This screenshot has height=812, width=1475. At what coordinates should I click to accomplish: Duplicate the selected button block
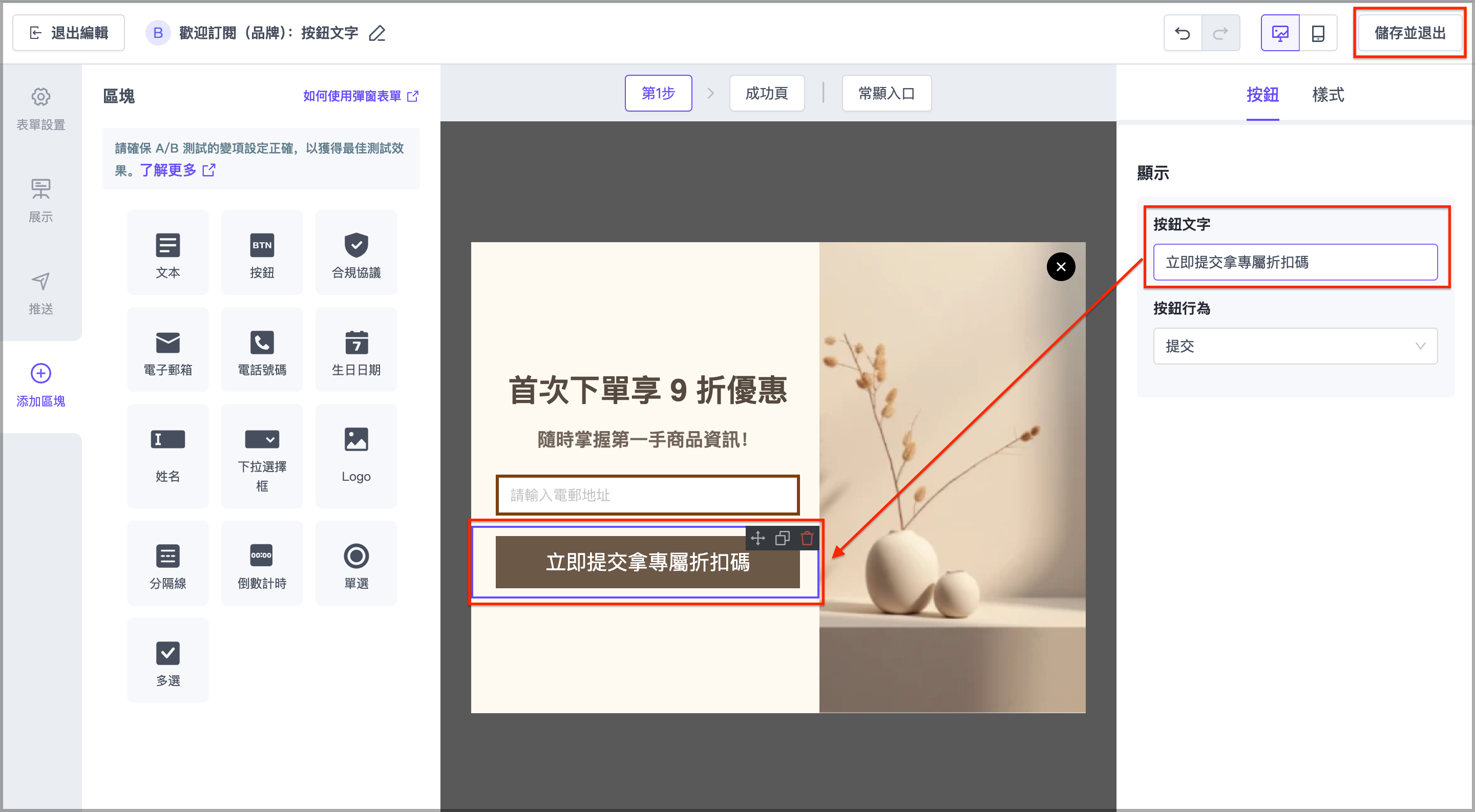click(782, 538)
